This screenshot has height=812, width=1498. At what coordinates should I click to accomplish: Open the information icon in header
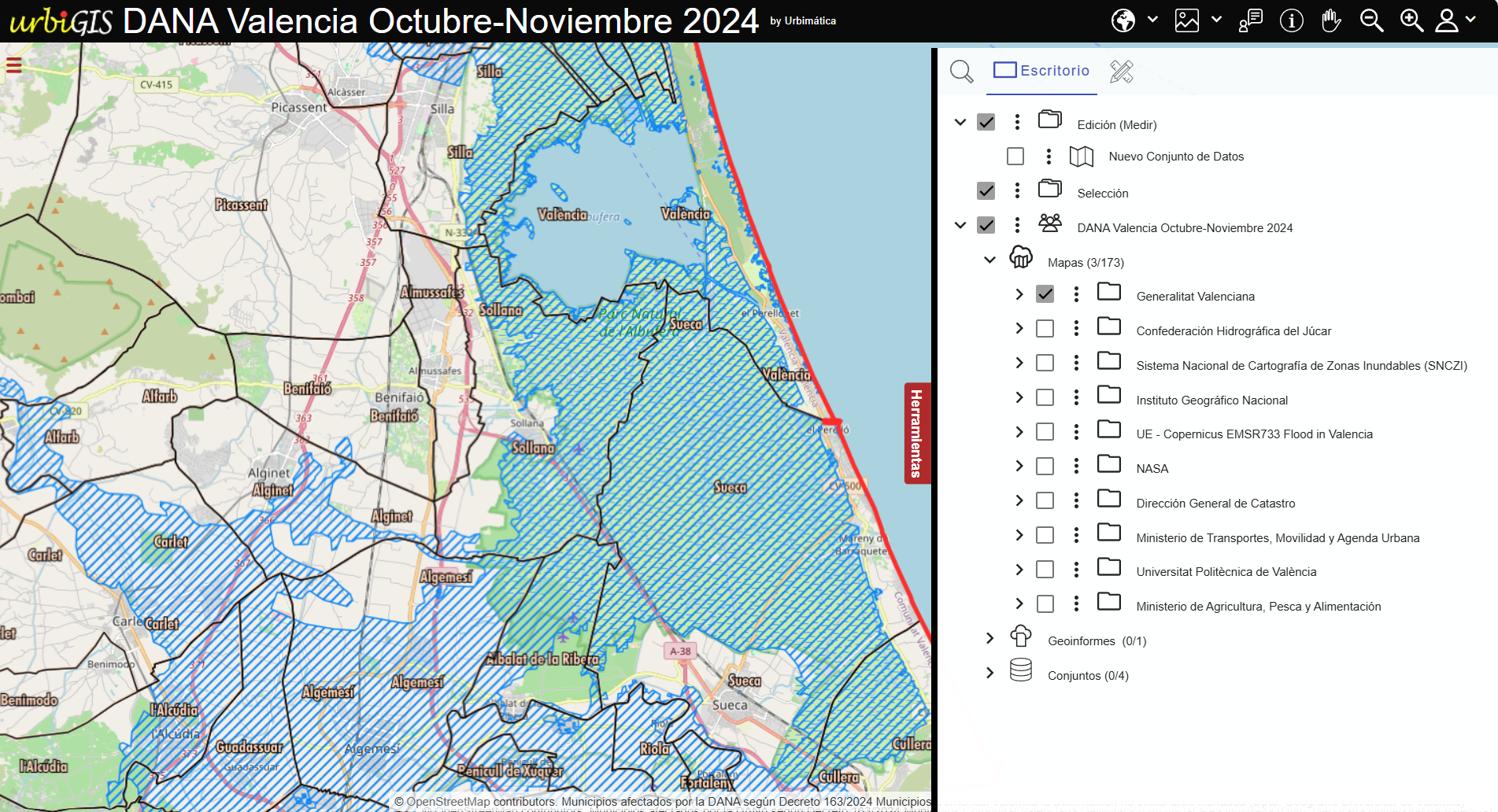coord(1291,20)
